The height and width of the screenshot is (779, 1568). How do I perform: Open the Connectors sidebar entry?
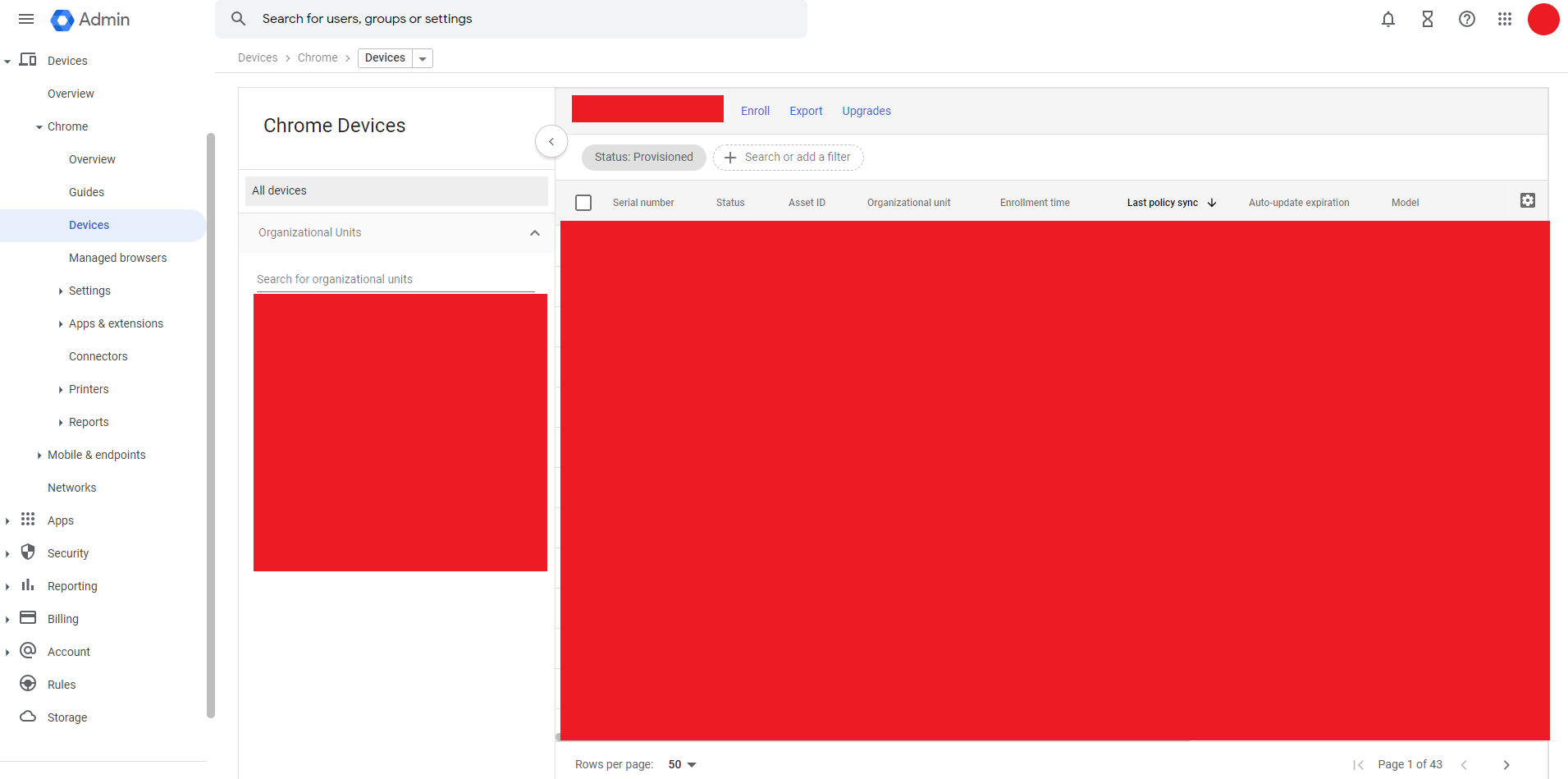(98, 355)
